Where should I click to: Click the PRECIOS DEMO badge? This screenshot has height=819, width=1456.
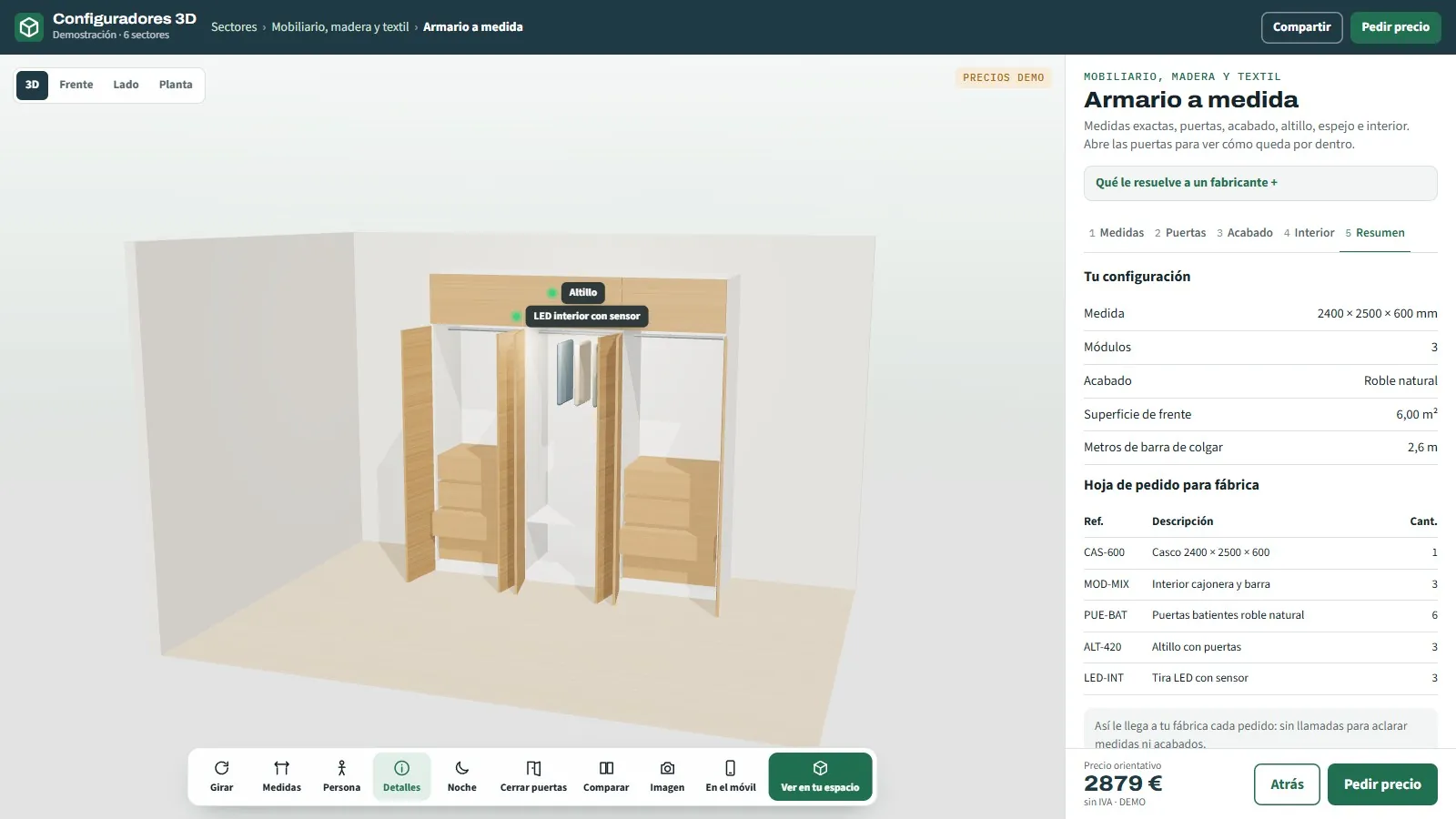pos(1004,78)
